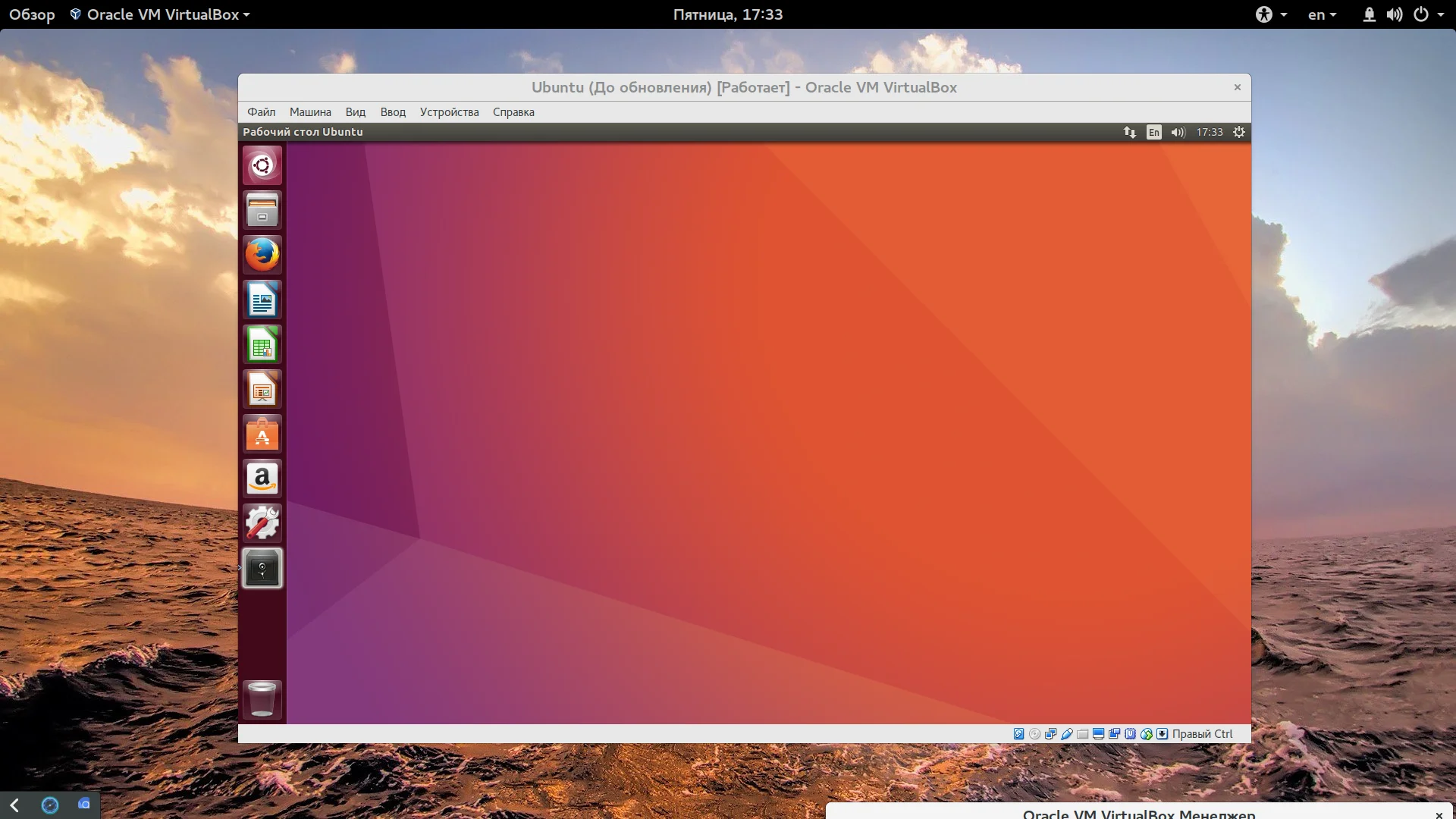This screenshot has width=1456, height=819.
Task: Open Ubuntu Software Center in the launcher
Action: (262, 435)
